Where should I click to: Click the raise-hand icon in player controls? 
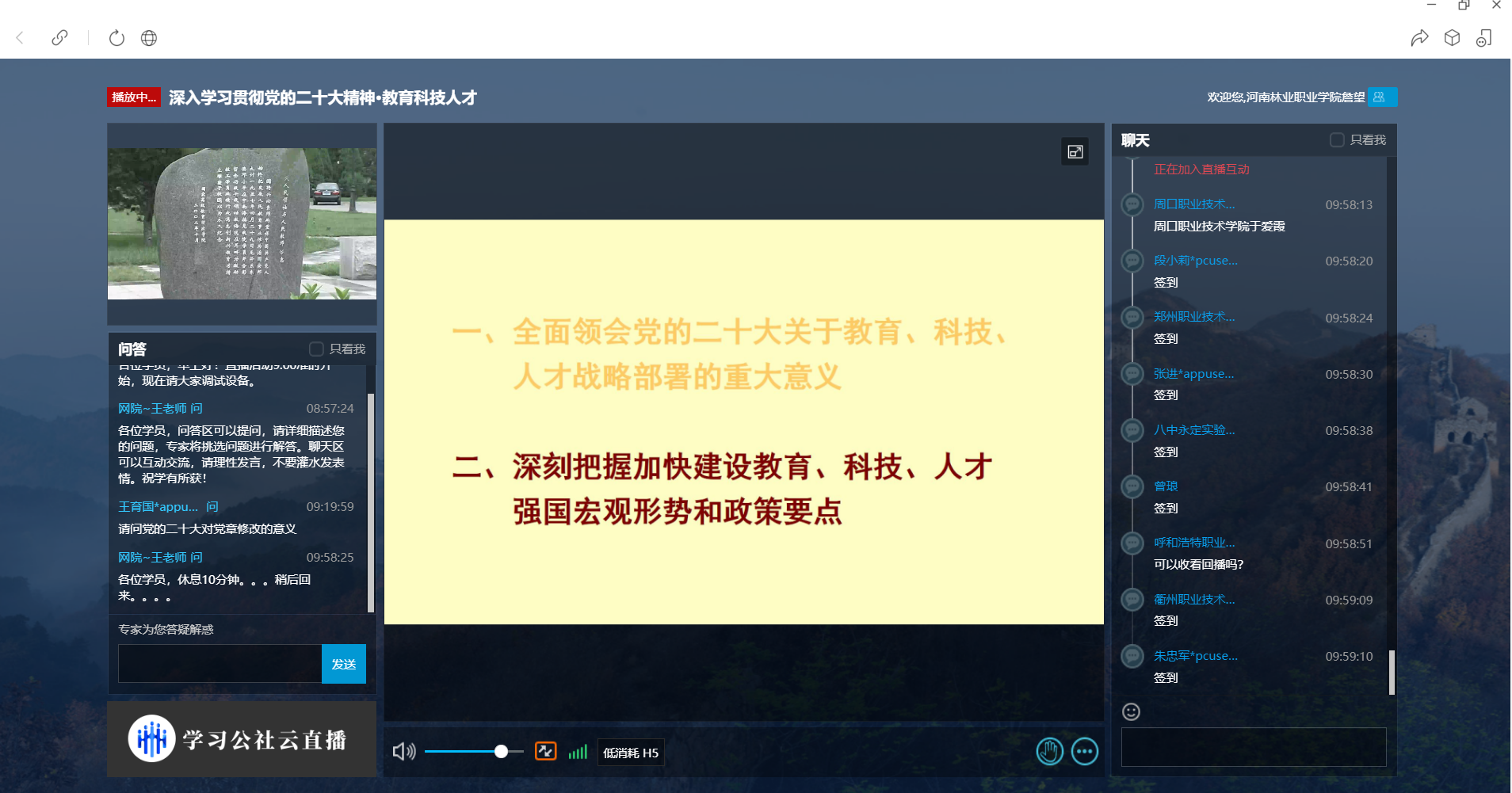click(1050, 751)
